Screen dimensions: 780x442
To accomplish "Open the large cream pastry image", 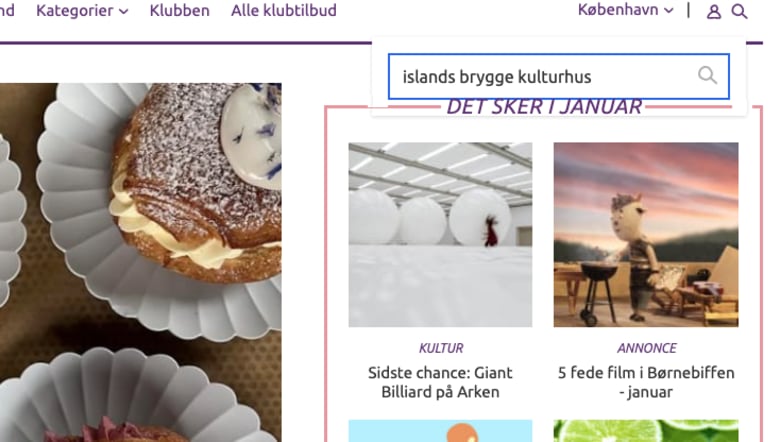I will [141, 263].
